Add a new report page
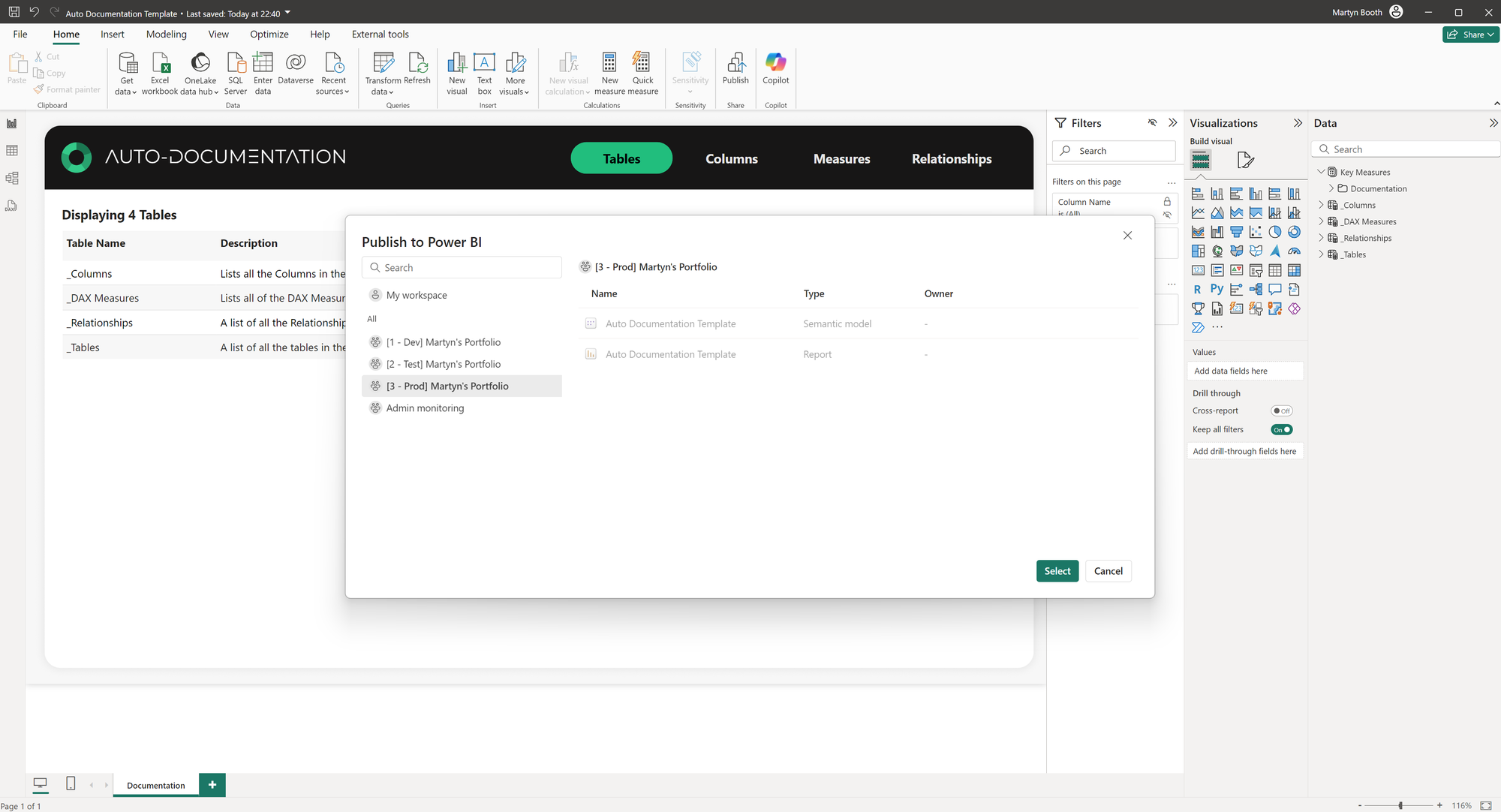Image resolution: width=1501 pixels, height=812 pixels. pos(212,784)
